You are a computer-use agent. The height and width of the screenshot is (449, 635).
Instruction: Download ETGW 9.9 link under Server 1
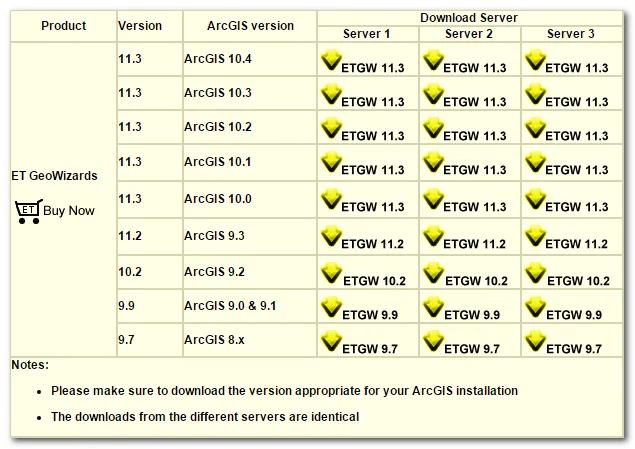click(369, 315)
